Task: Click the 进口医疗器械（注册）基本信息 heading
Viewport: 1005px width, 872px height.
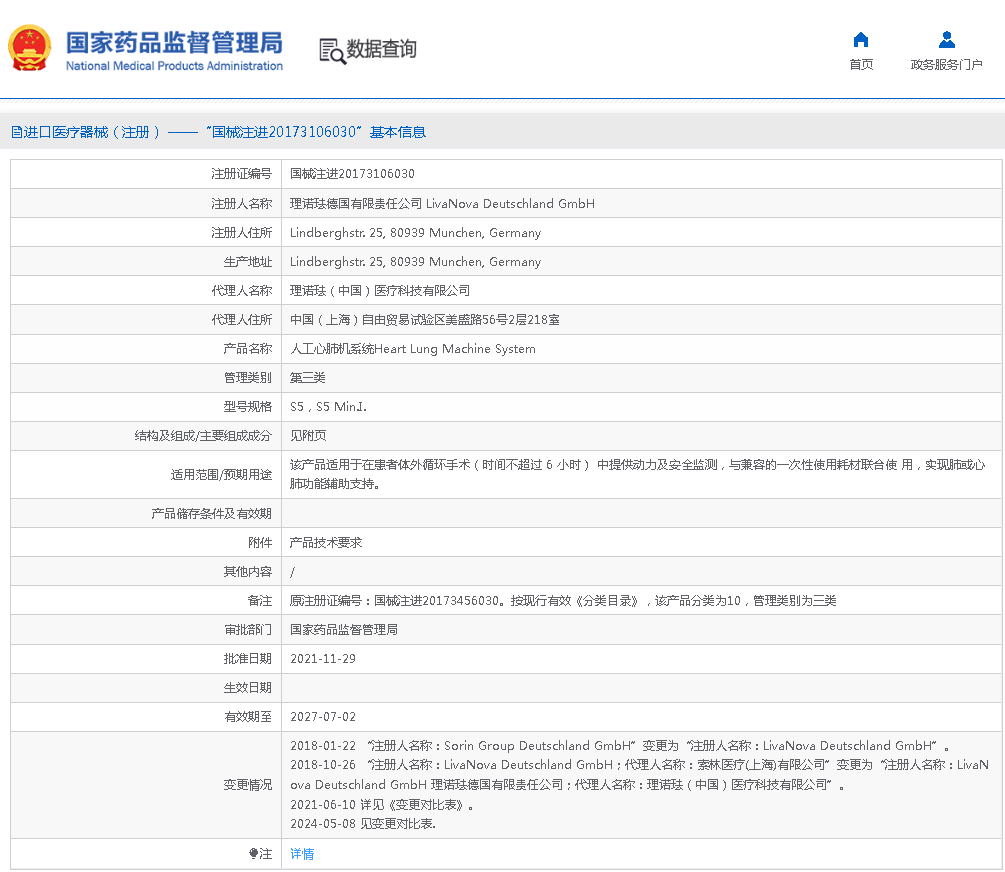Action: tap(219, 132)
